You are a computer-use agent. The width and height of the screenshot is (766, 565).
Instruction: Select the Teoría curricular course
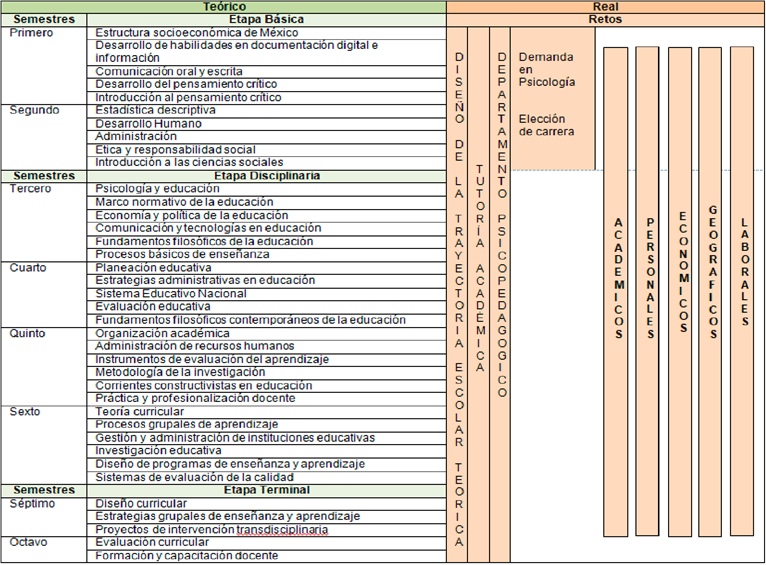(x=139, y=411)
